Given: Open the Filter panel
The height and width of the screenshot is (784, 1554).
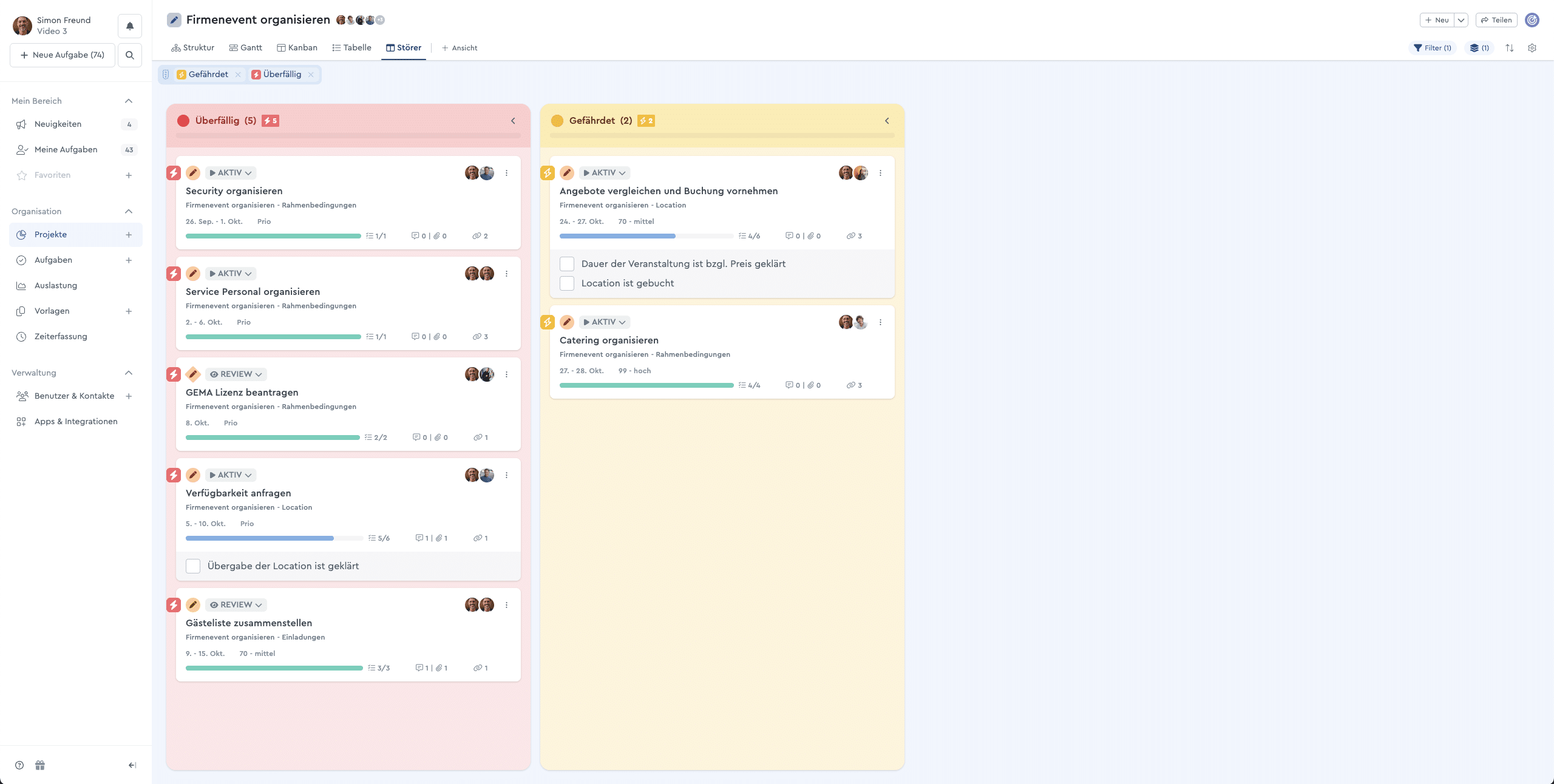Looking at the screenshot, I should pyautogui.click(x=1433, y=47).
